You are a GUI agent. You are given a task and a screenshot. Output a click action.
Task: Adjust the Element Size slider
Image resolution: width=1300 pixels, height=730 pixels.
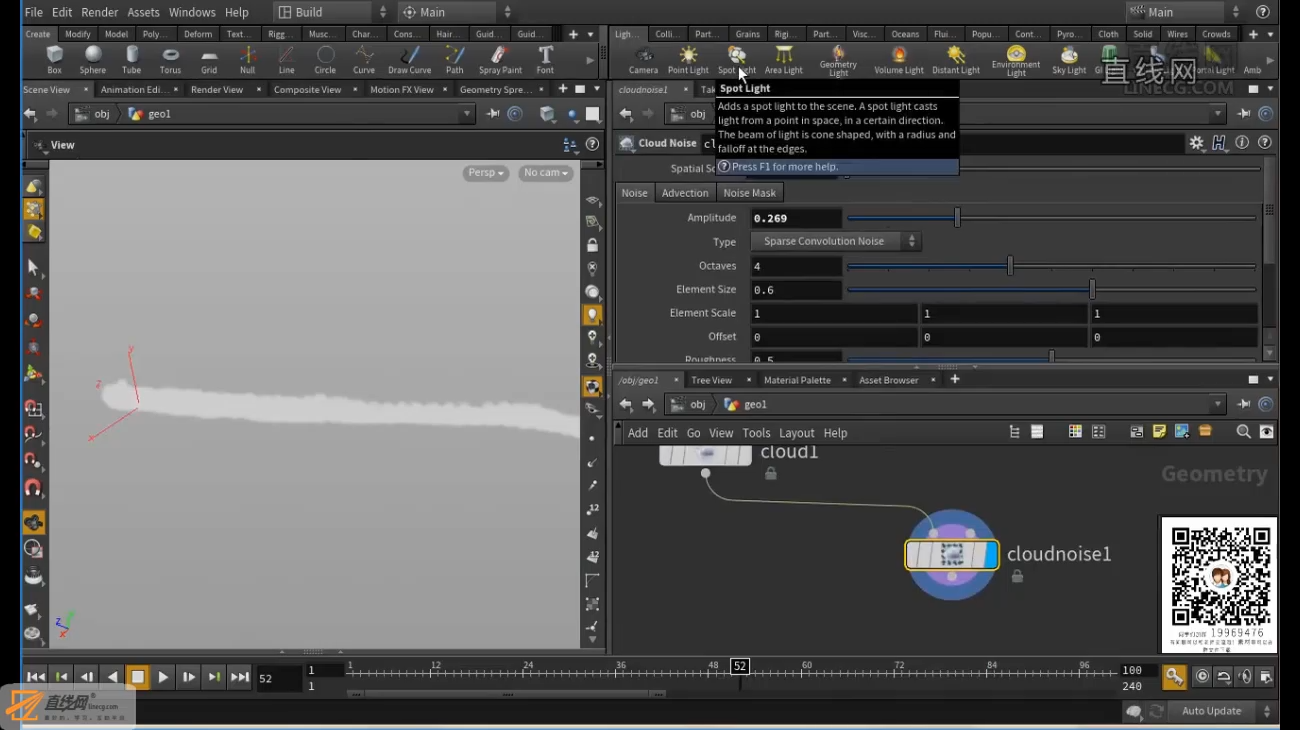click(x=1051, y=289)
